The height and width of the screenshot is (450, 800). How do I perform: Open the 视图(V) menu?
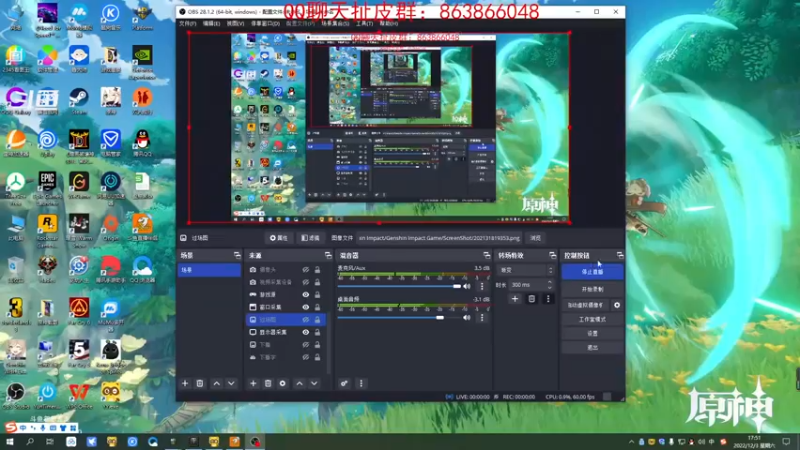235,23
